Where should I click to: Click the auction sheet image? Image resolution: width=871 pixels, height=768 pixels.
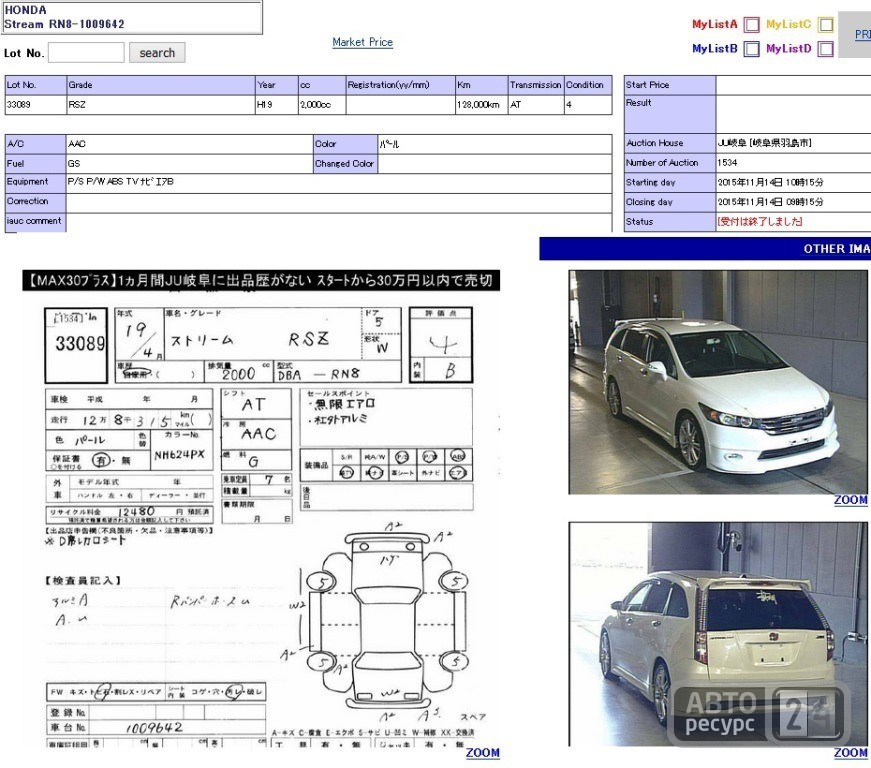pos(261,508)
